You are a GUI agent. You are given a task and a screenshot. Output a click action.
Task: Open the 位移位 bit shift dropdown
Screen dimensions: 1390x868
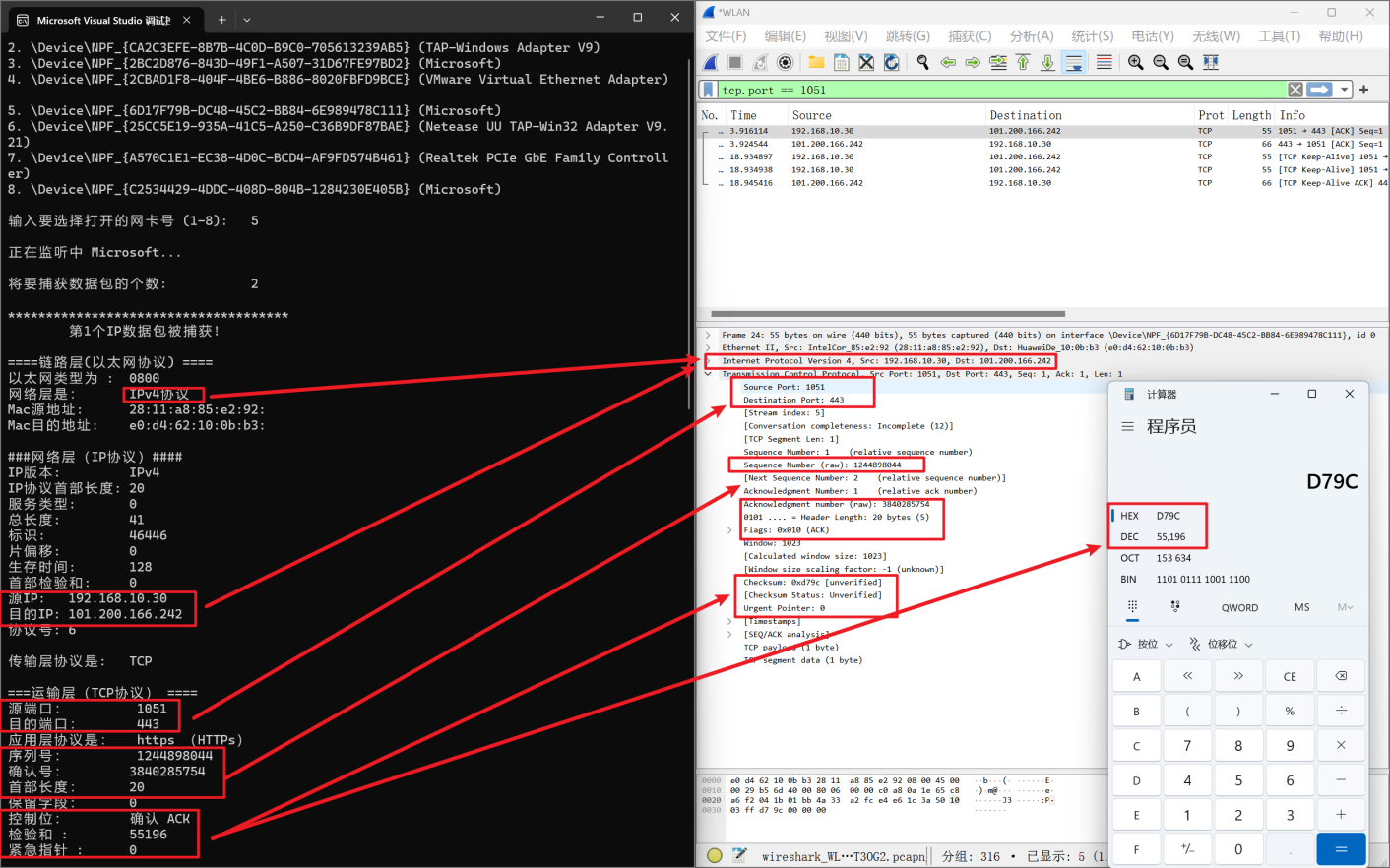click(1222, 644)
